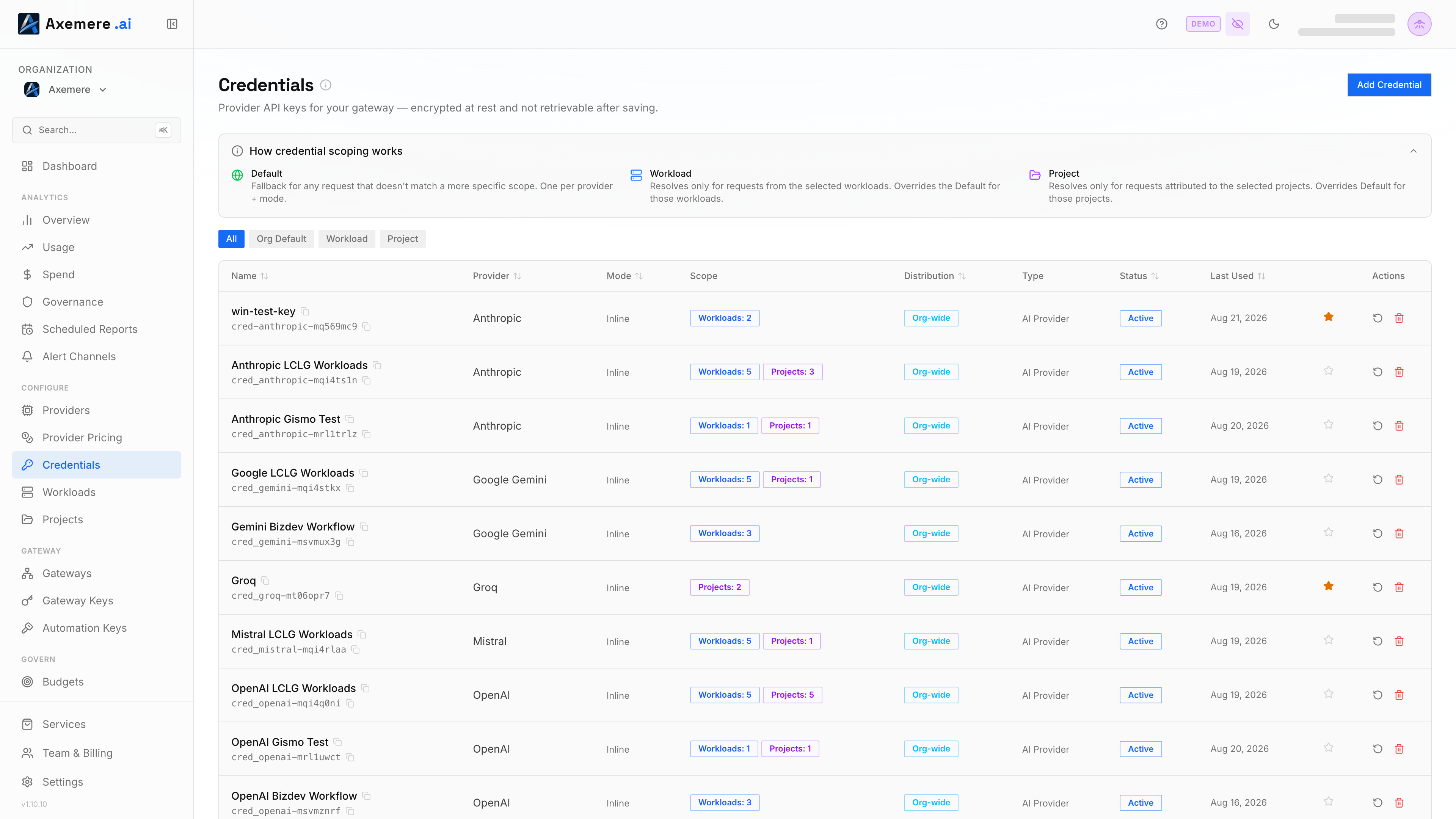Select the All filter tab
The width and height of the screenshot is (1456, 819).
pyautogui.click(x=231, y=238)
